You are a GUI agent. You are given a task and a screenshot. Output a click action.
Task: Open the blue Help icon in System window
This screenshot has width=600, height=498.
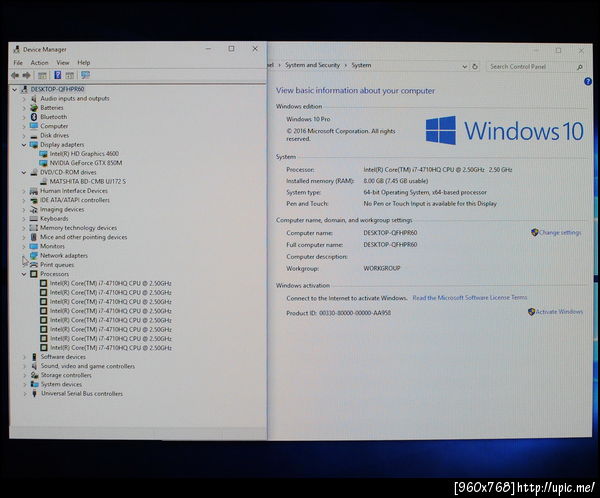(x=588, y=82)
